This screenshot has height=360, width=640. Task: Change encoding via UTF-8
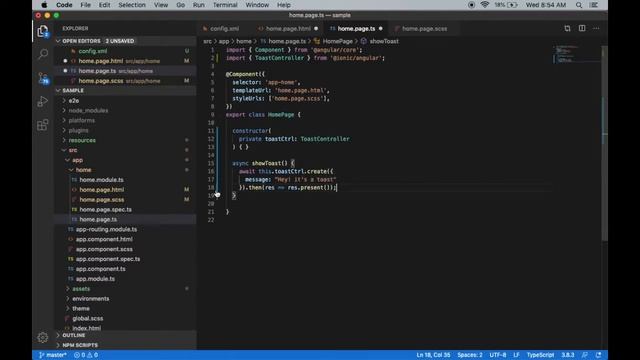coord(498,355)
